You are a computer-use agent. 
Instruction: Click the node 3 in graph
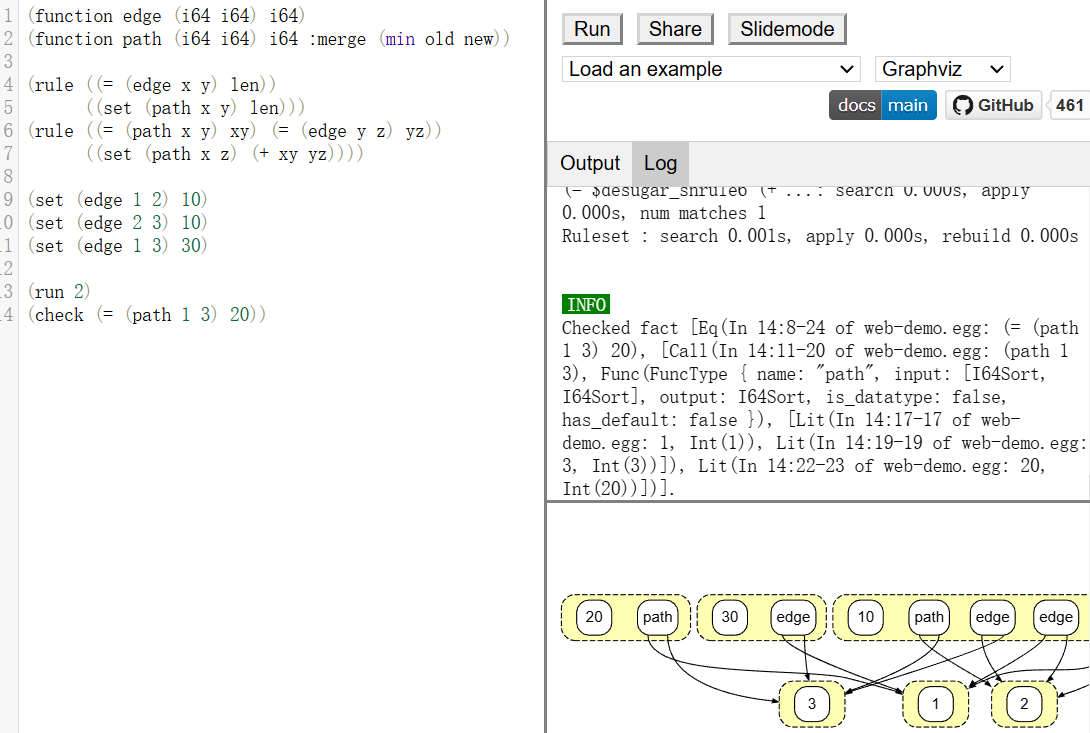pos(812,704)
